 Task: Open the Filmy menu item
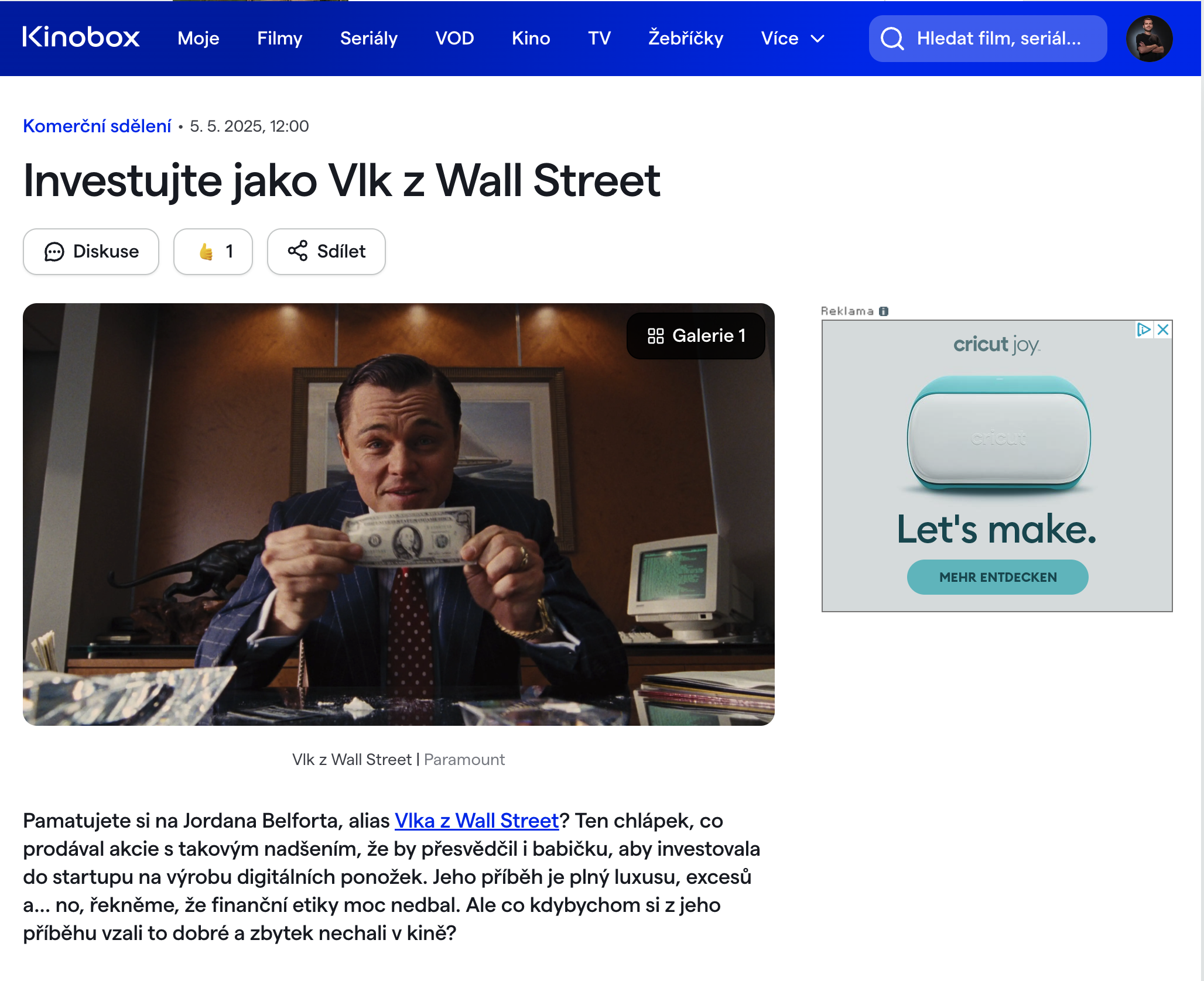tap(279, 39)
